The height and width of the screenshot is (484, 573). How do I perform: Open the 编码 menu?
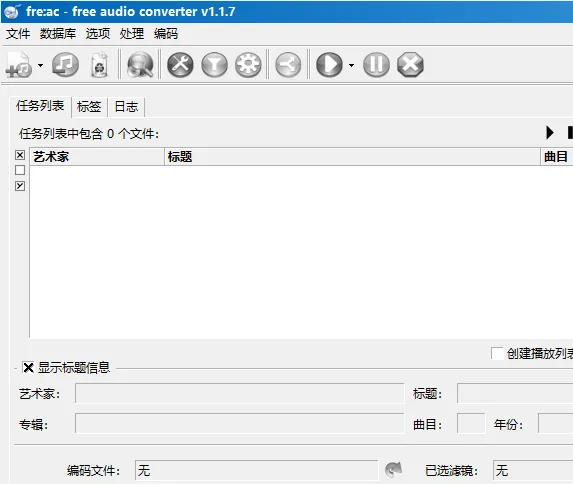coord(166,34)
